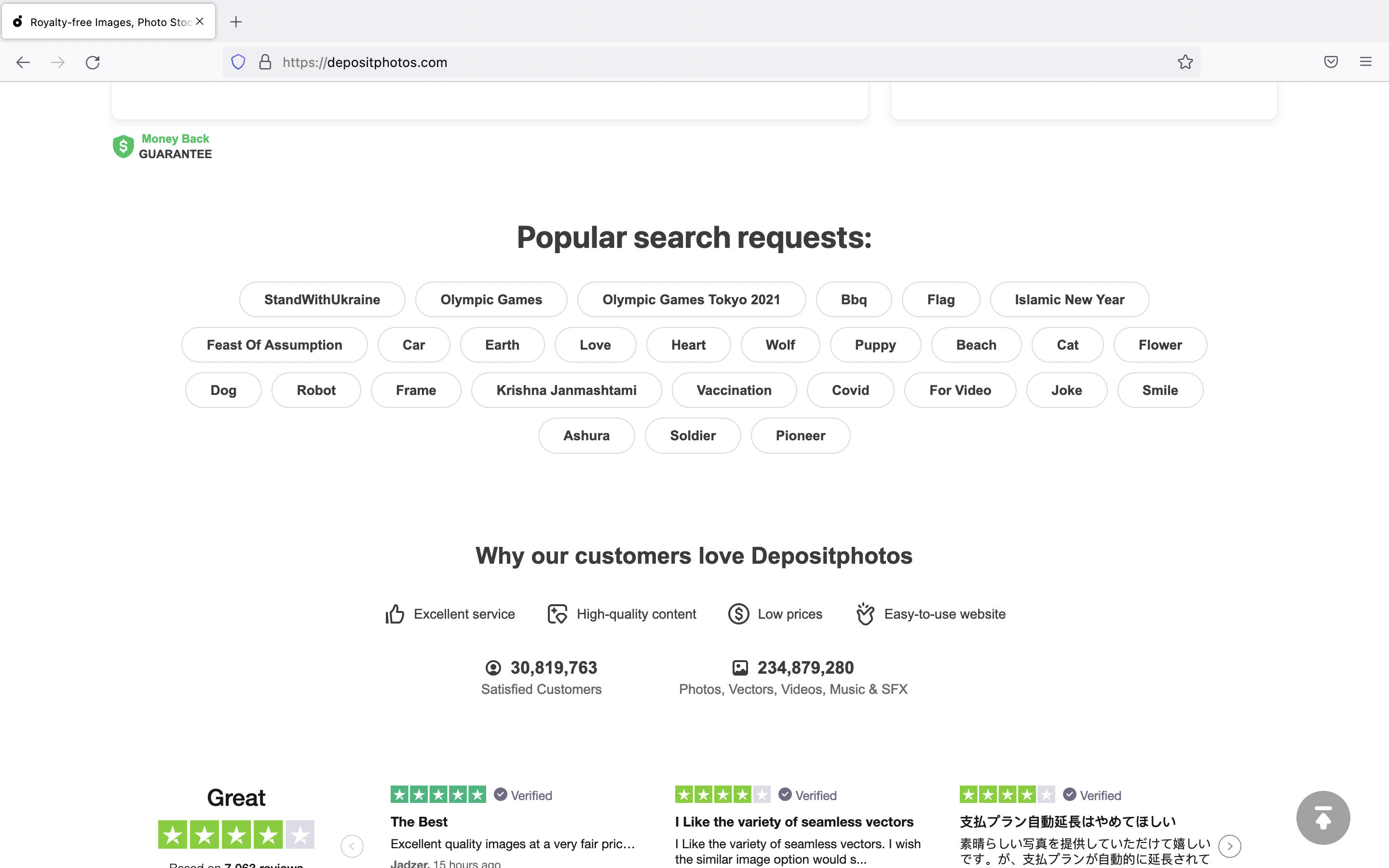Go to previous review with left chevron
Screen dimensions: 1389x868
(x=352, y=846)
